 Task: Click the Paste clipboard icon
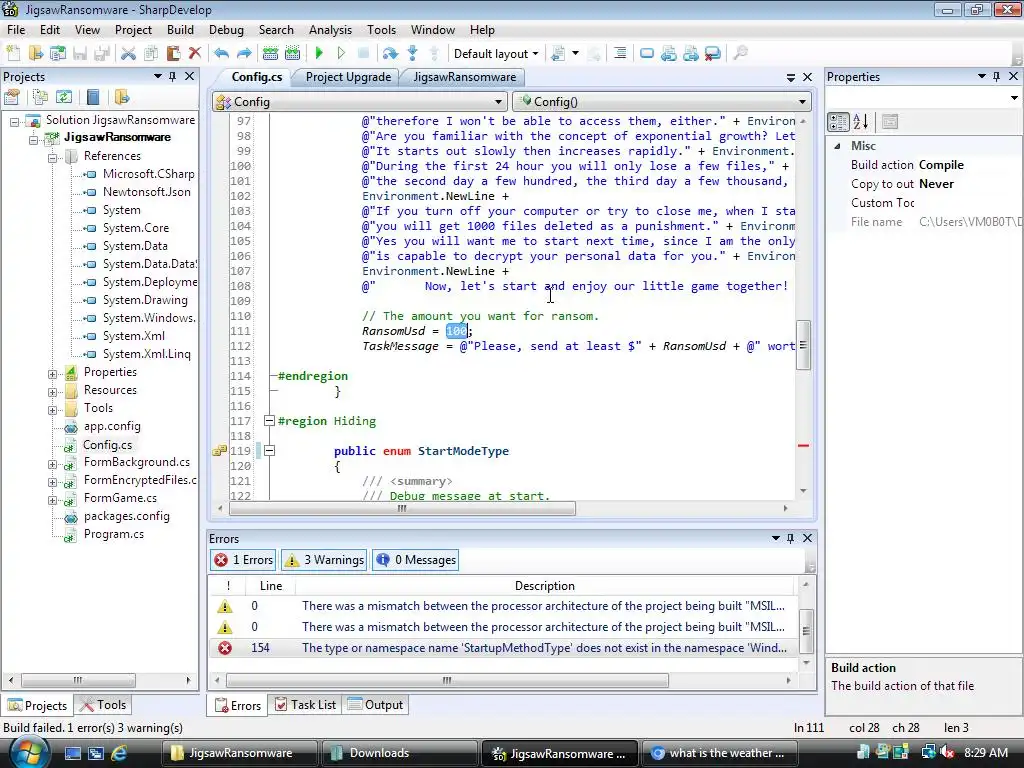pos(173,54)
